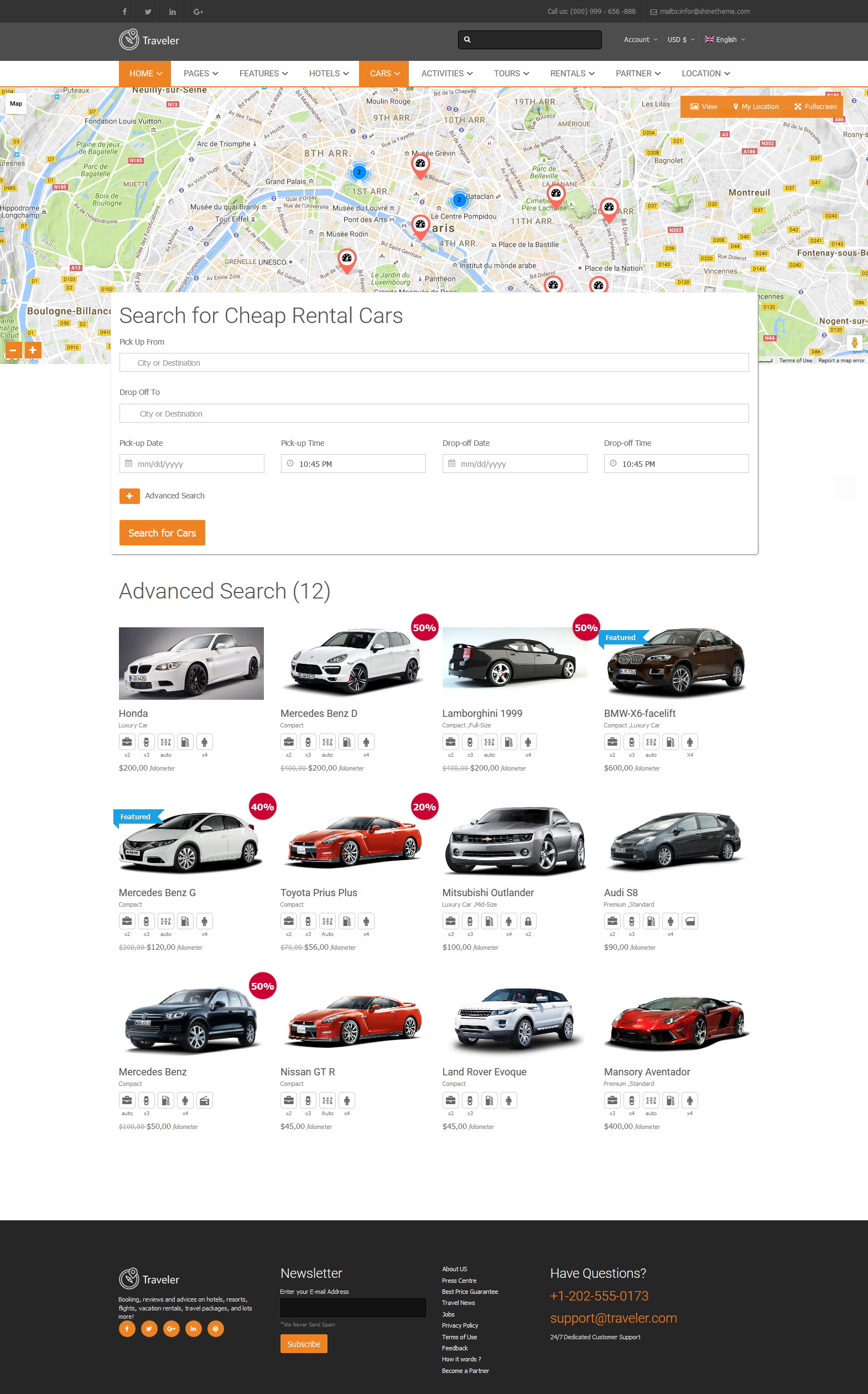Click the blue cluster marker near Bataclan
The height and width of the screenshot is (1394, 868).
(459, 200)
